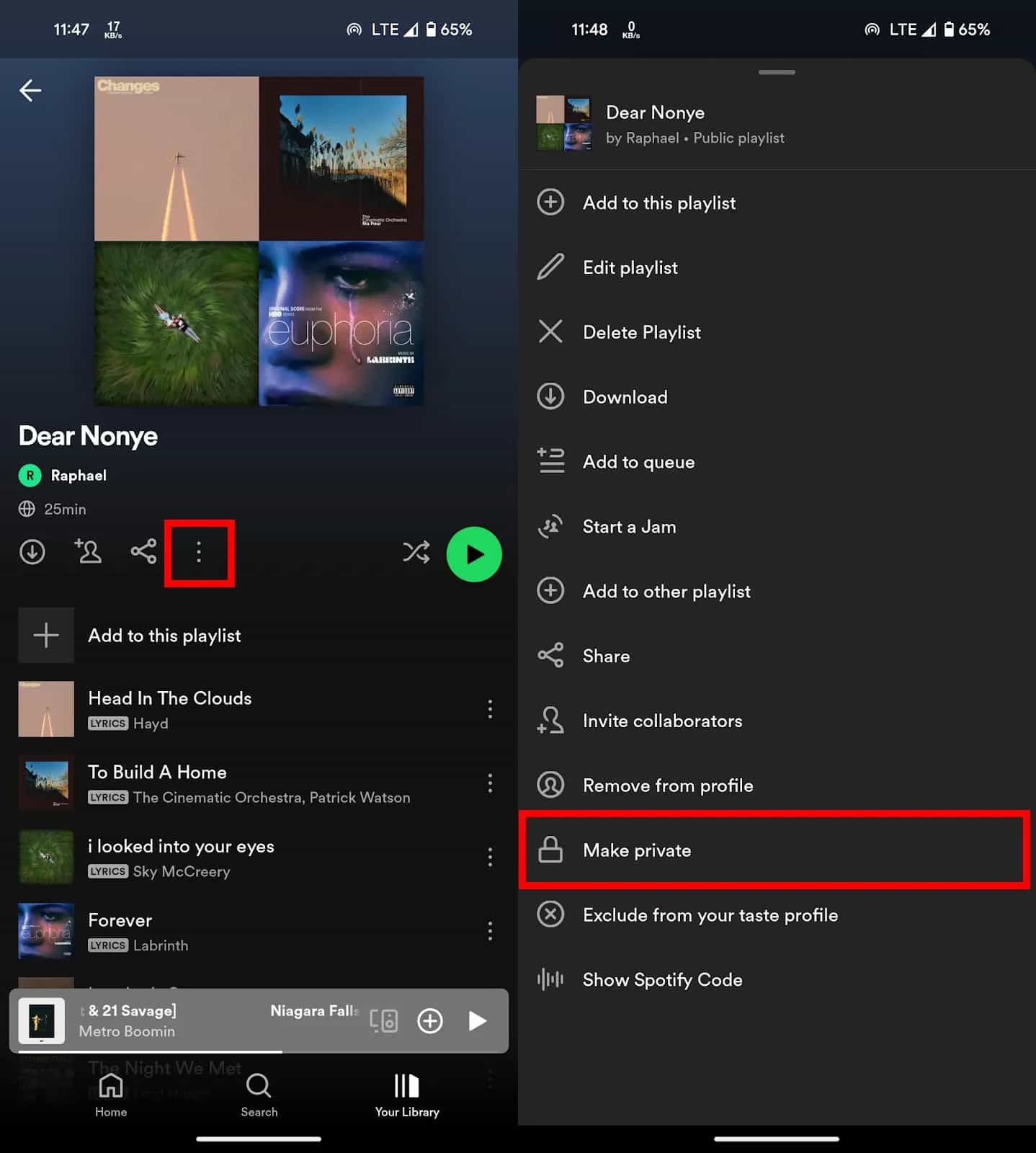Screen dimensions: 1036x1153
Task: Tap the battery indicator in left status bar
Action: (x=431, y=30)
